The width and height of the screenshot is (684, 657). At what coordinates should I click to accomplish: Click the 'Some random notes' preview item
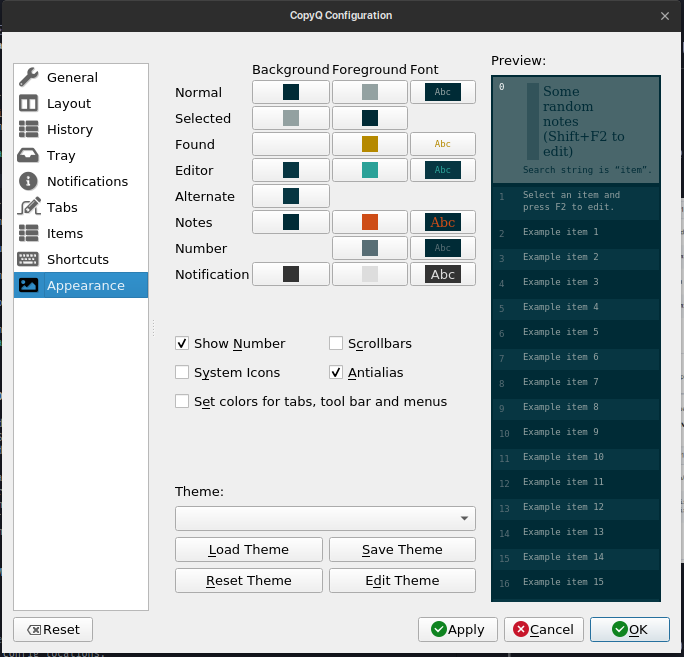[576, 130]
